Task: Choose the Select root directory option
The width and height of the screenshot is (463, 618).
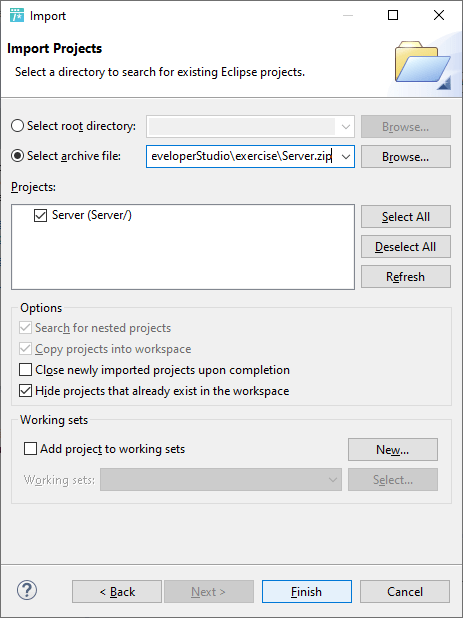Action: click(18, 126)
